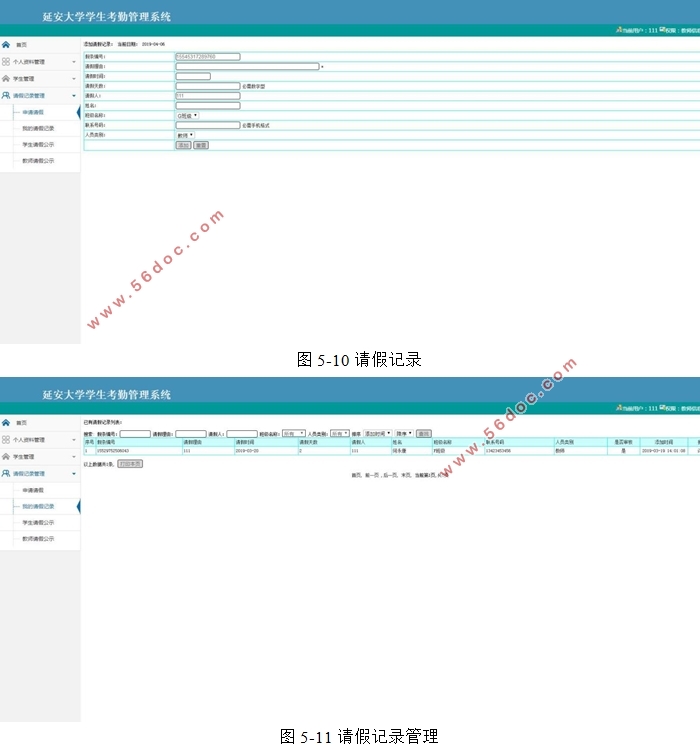Open the 班级名称 filter dropdown in Figure 5-11
The height and width of the screenshot is (749, 700).
point(293,433)
